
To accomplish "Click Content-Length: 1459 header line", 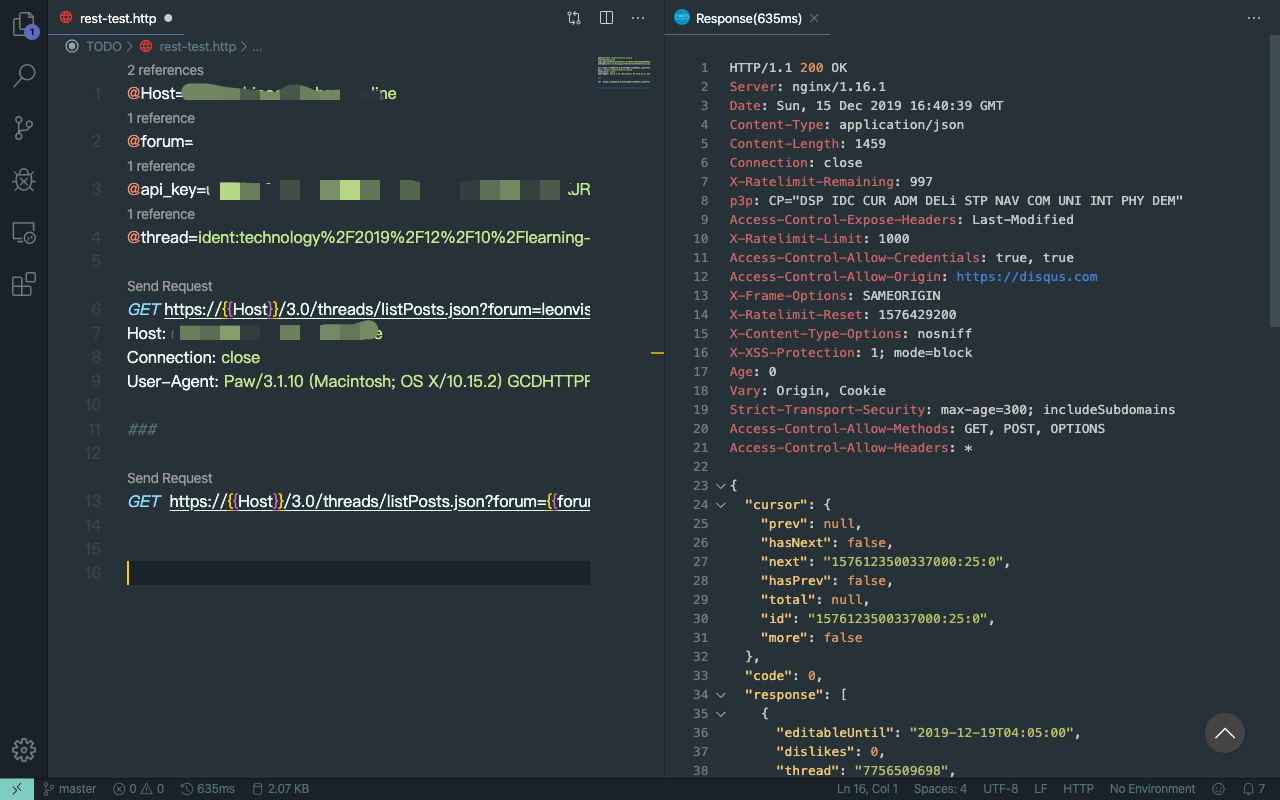I will point(808,144).
